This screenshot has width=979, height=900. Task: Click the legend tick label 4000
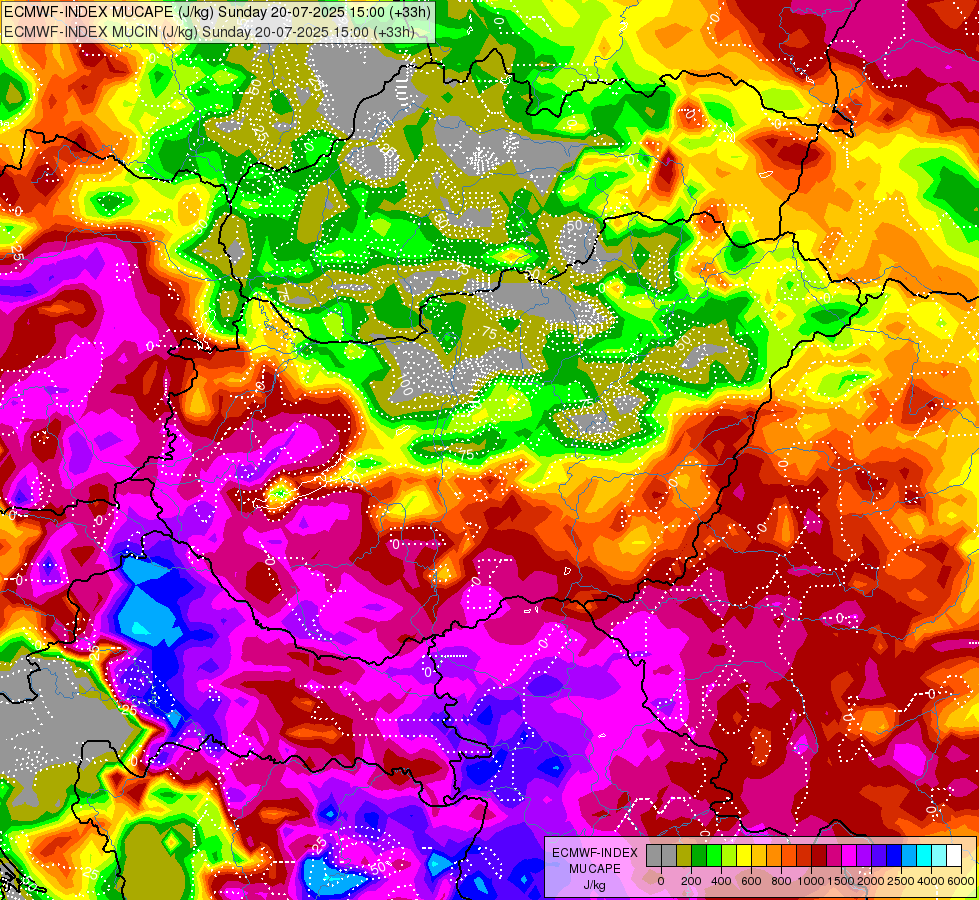click(931, 881)
